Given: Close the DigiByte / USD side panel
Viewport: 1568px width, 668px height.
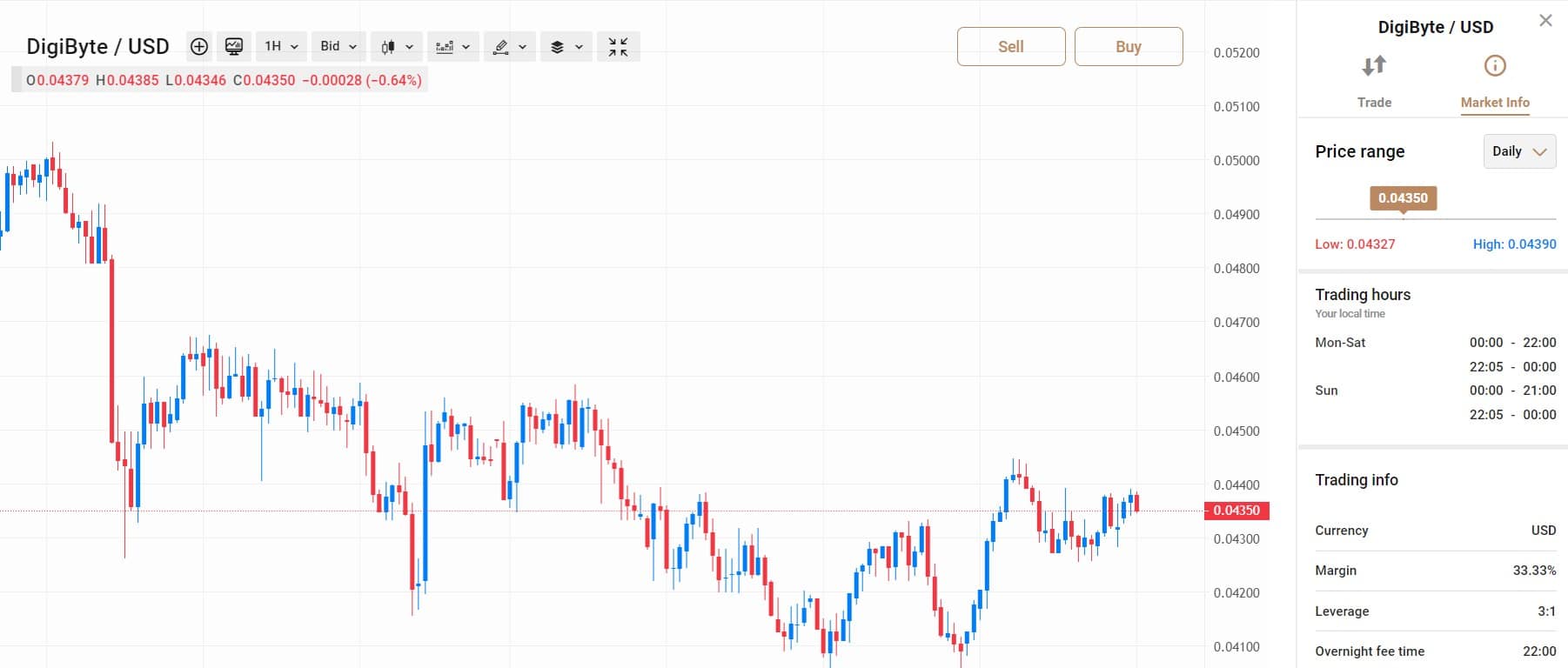Looking at the screenshot, I should [x=1545, y=20].
